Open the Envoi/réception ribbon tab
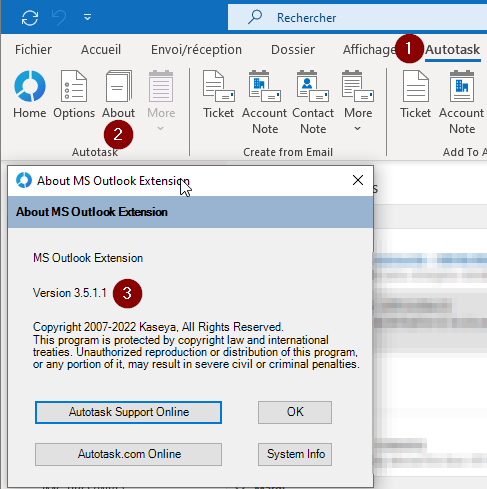487x489 pixels. tap(196, 50)
